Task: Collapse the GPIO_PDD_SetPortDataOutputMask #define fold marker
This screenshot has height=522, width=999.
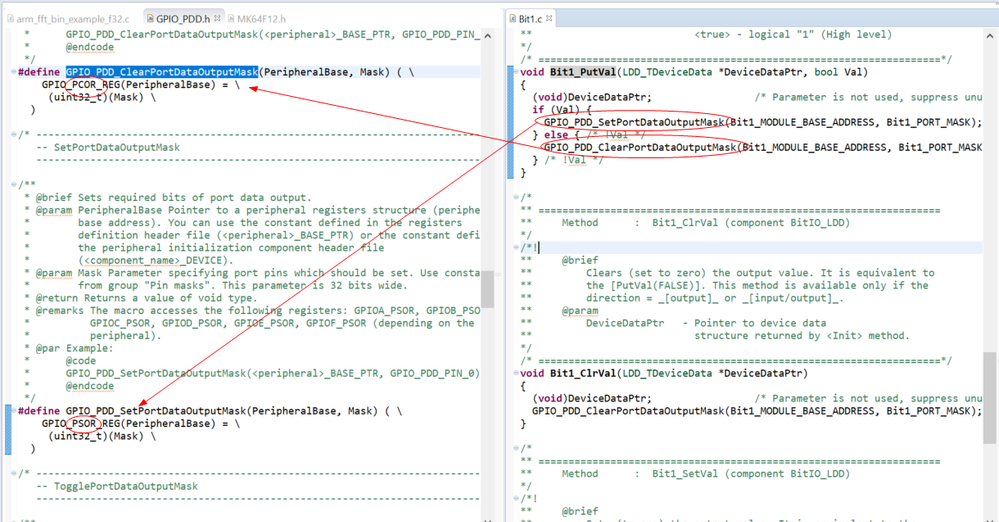Action: point(14,411)
